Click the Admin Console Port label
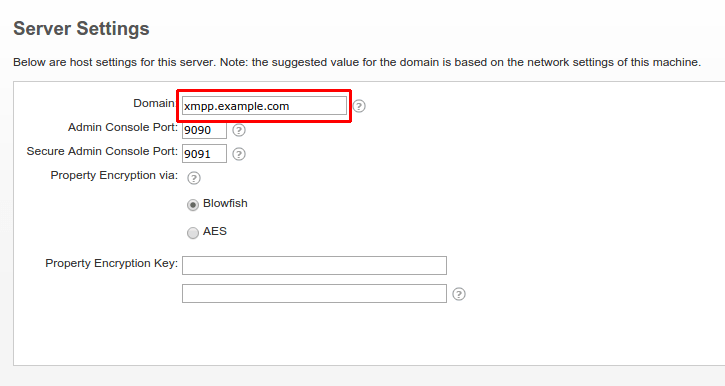 123,127
